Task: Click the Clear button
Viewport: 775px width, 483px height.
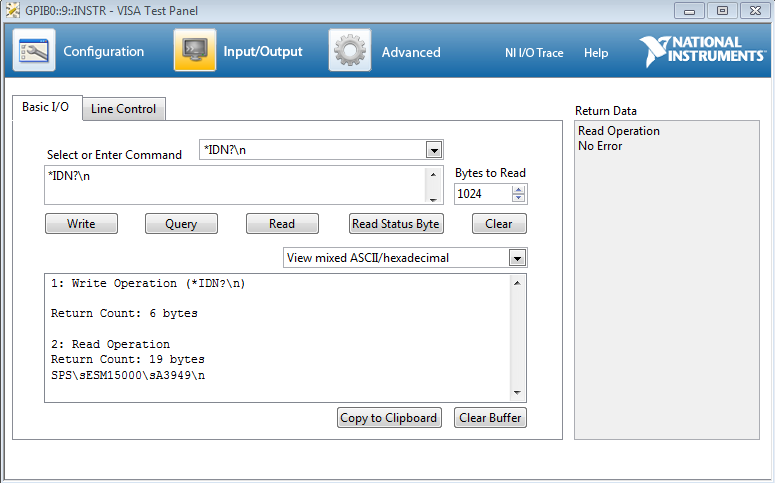Action: click(499, 224)
